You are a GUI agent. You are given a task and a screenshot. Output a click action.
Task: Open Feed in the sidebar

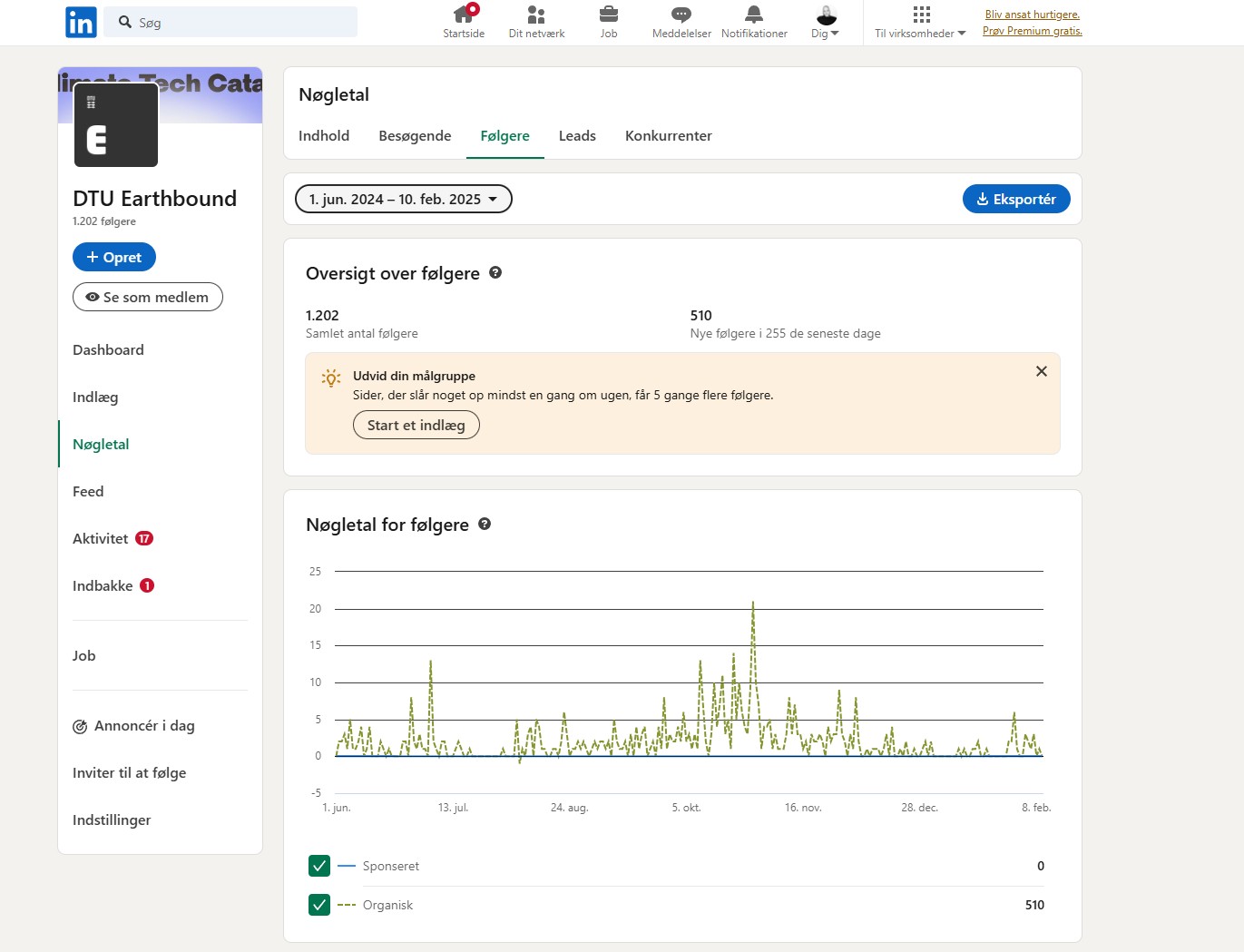click(88, 492)
